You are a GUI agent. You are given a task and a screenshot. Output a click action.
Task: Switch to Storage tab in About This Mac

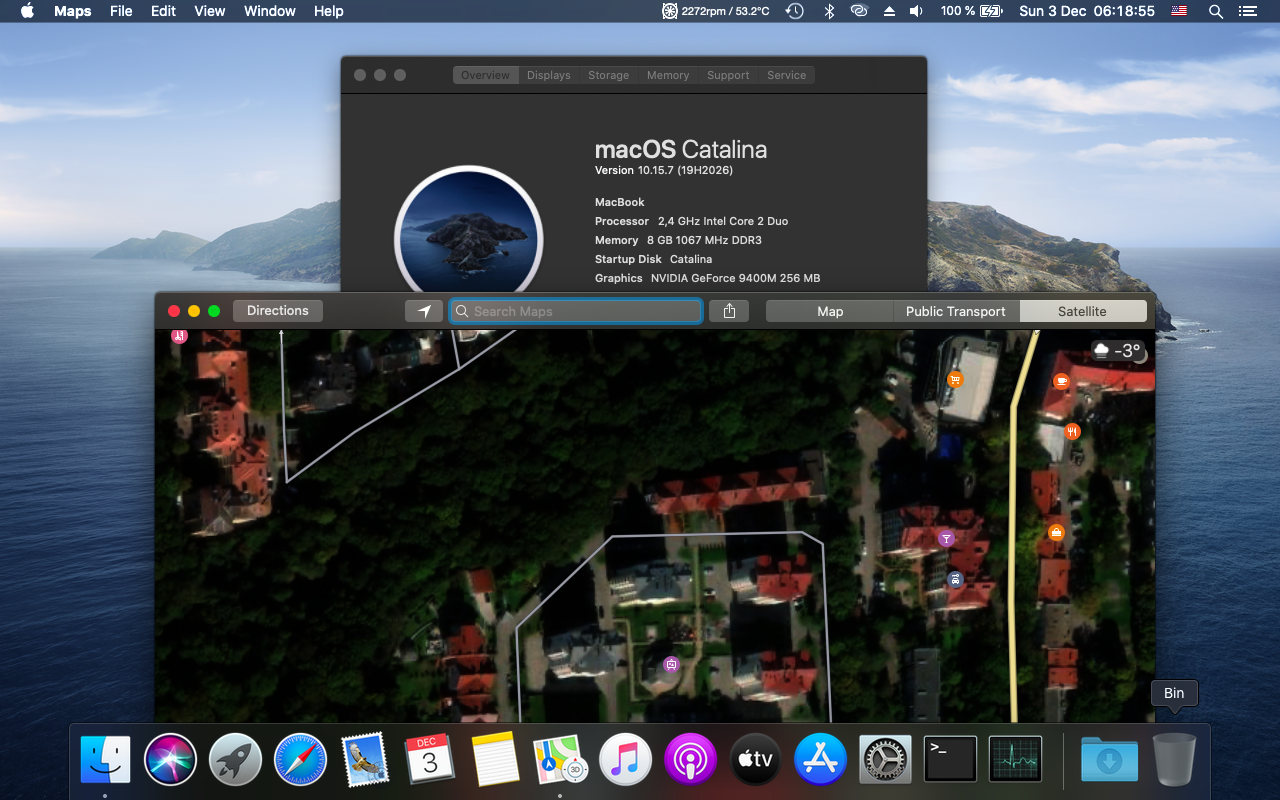[x=609, y=75]
